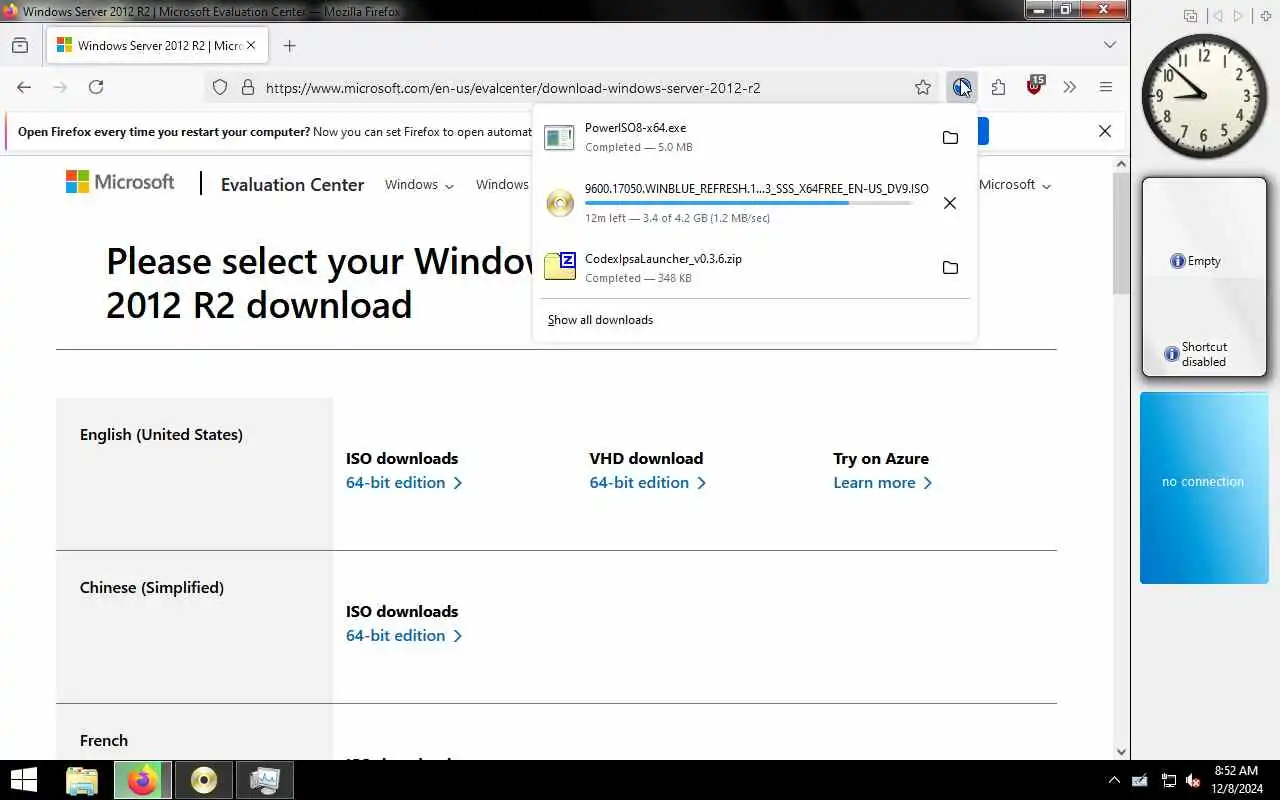This screenshot has height=800, width=1280.
Task: Open a new tab with plus button
Action: tap(289, 45)
